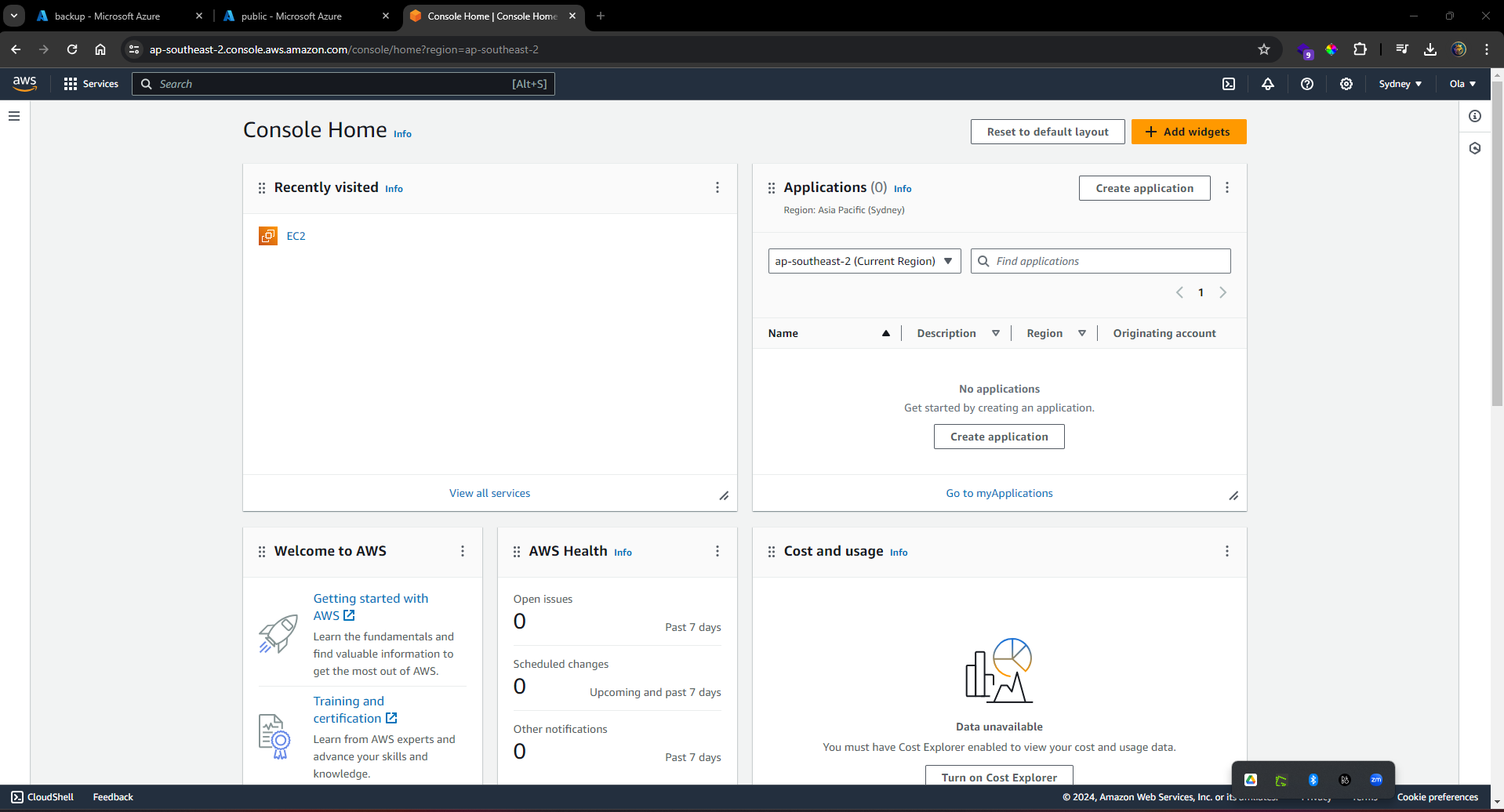Select the Console Home browser tab
The height and width of the screenshot is (812, 1504).
click(x=492, y=16)
